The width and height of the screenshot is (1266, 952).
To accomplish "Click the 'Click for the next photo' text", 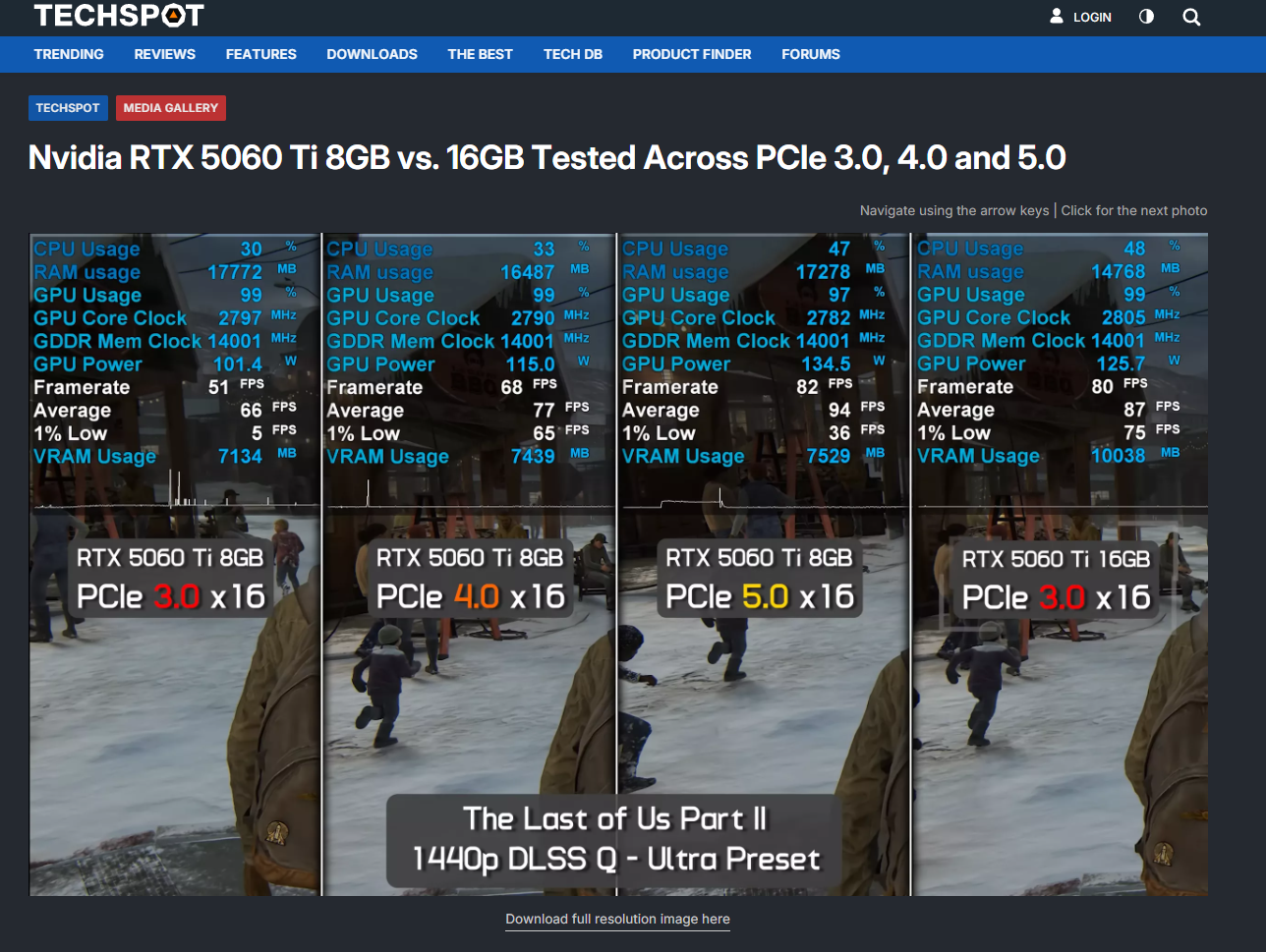I will (1134, 210).
